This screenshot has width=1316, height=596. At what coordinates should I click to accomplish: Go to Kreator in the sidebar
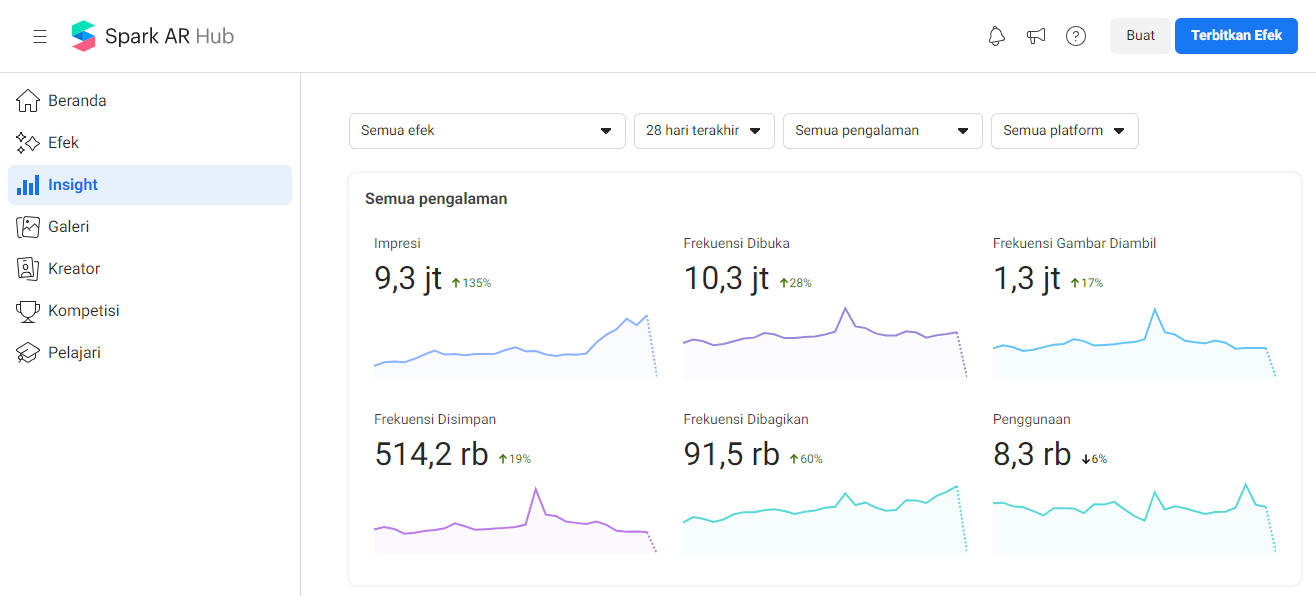[74, 269]
